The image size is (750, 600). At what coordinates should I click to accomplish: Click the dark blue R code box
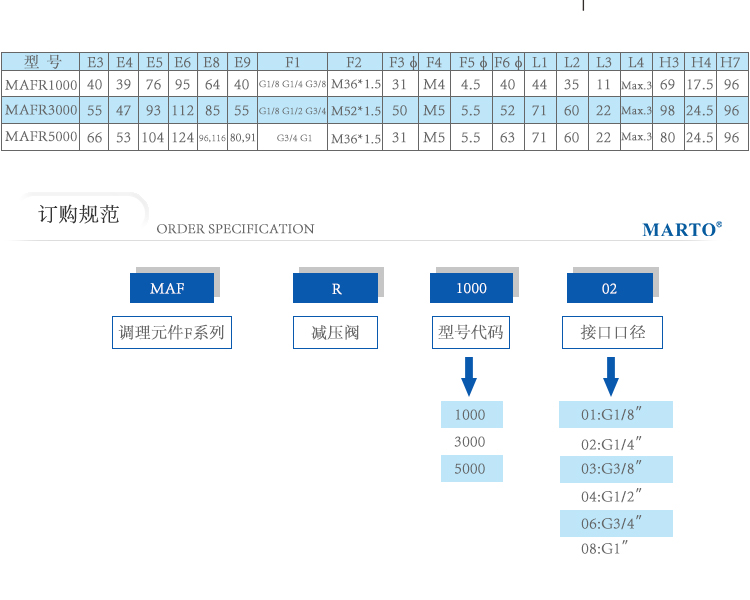pyautogui.click(x=335, y=288)
